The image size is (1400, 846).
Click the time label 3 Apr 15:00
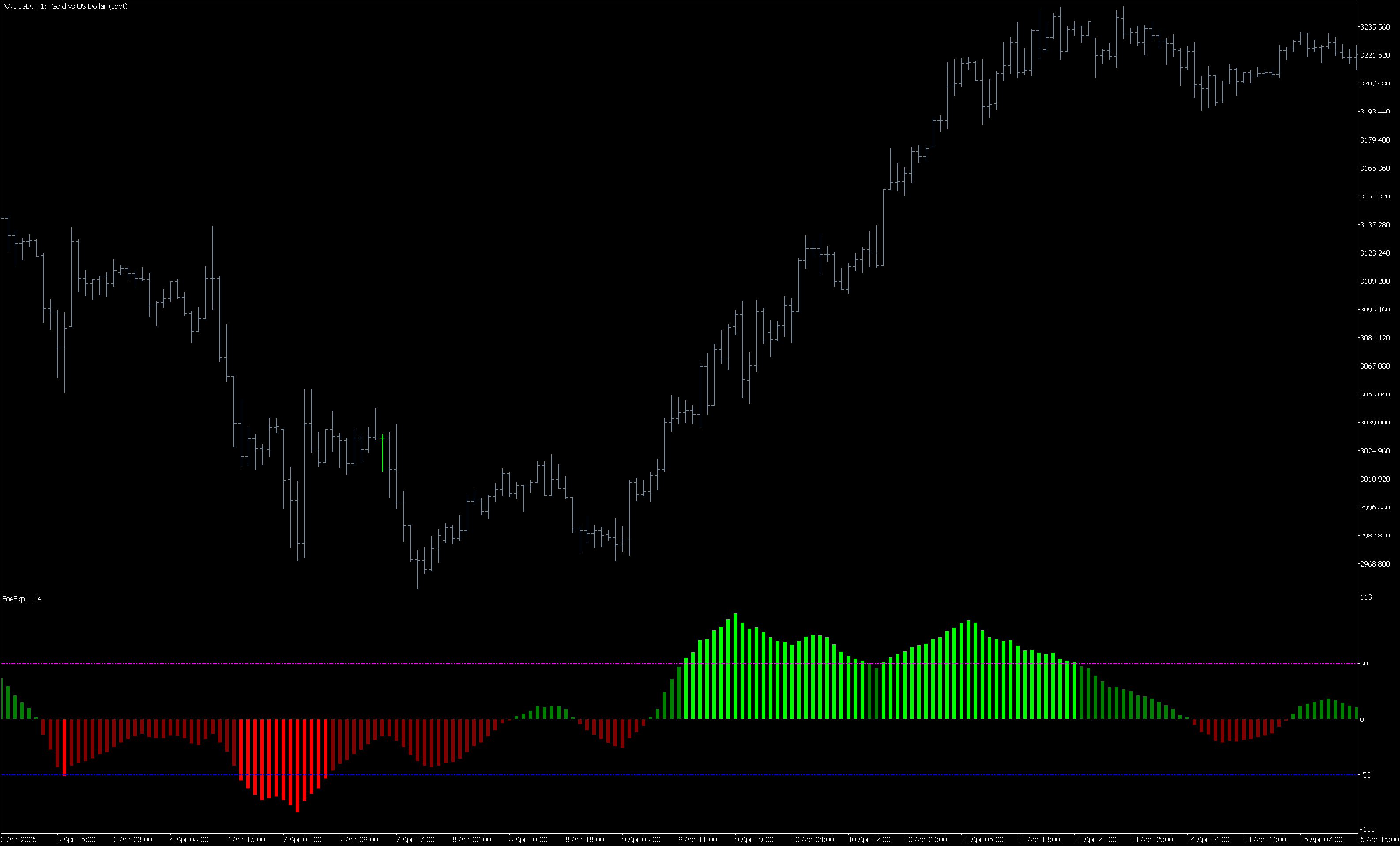[76, 840]
